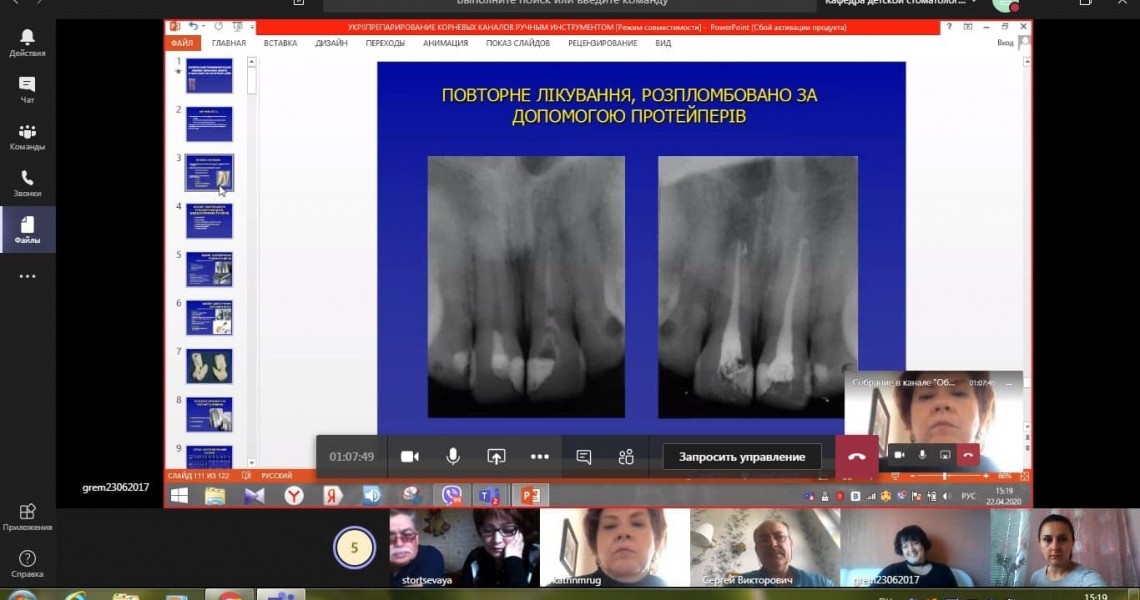Toggle the camera in call controls
This screenshot has width=1140, height=600.
[x=409, y=457]
